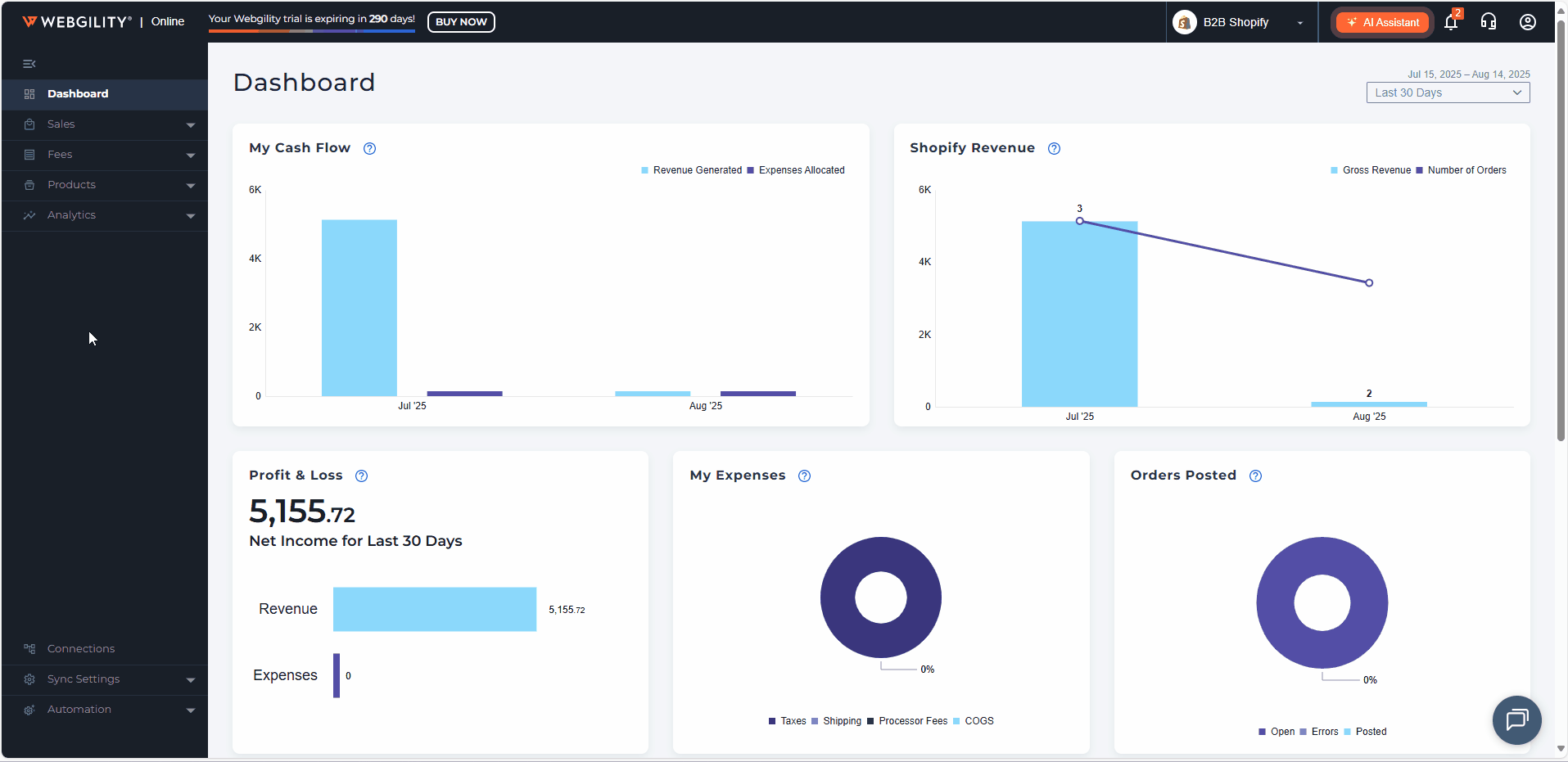
Task: Click the BUY NOW button
Action: [x=461, y=22]
